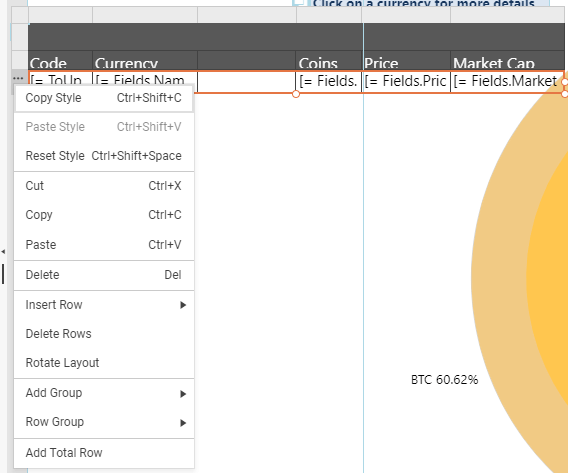Click Delete in the context menu
The height and width of the screenshot is (473, 568).
click(104, 275)
